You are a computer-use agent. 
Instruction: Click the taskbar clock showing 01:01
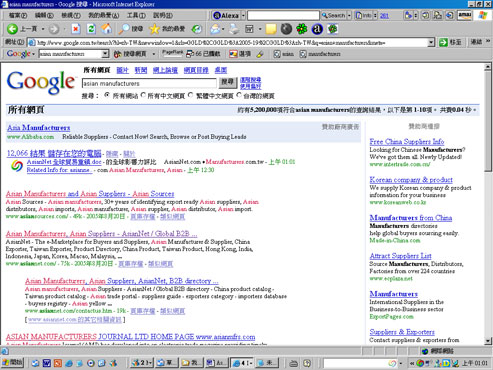pos(475,363)
